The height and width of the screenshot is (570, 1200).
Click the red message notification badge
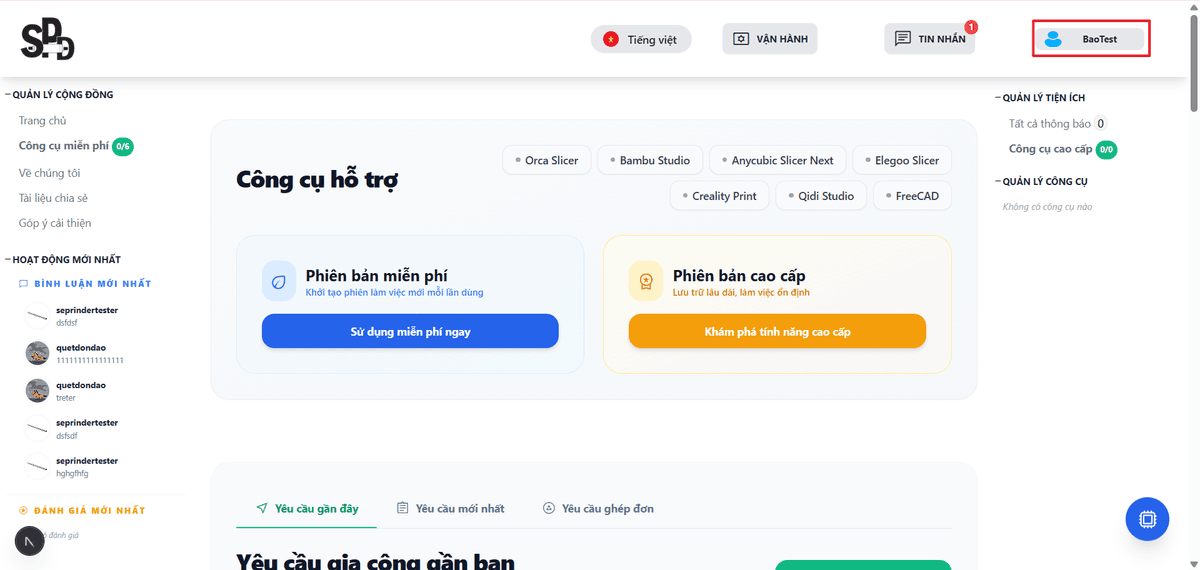click(971, 27)
